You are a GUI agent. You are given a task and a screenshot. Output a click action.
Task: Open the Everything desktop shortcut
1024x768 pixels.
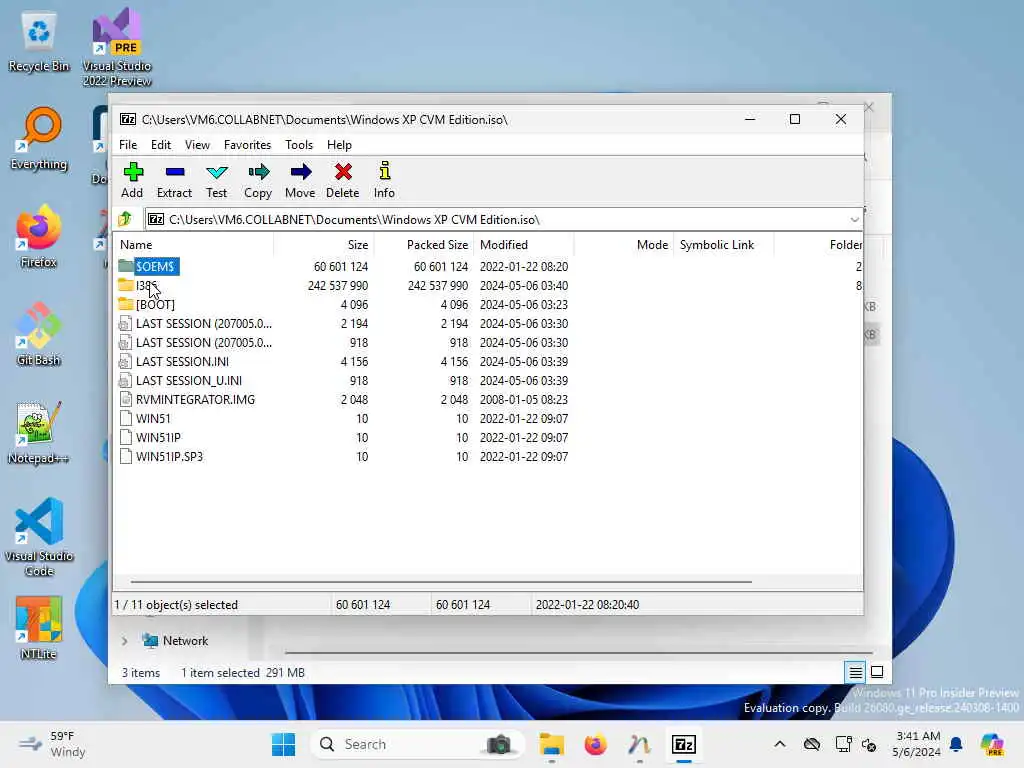[x=39, y=139]
